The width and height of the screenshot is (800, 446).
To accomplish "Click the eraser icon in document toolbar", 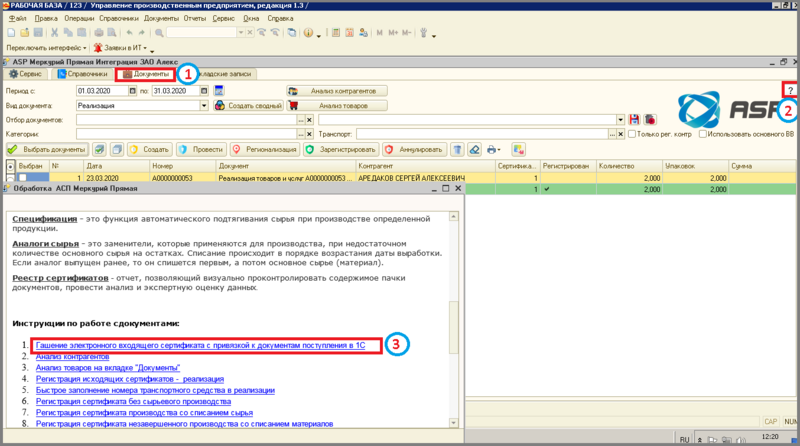I will (472, 149).
